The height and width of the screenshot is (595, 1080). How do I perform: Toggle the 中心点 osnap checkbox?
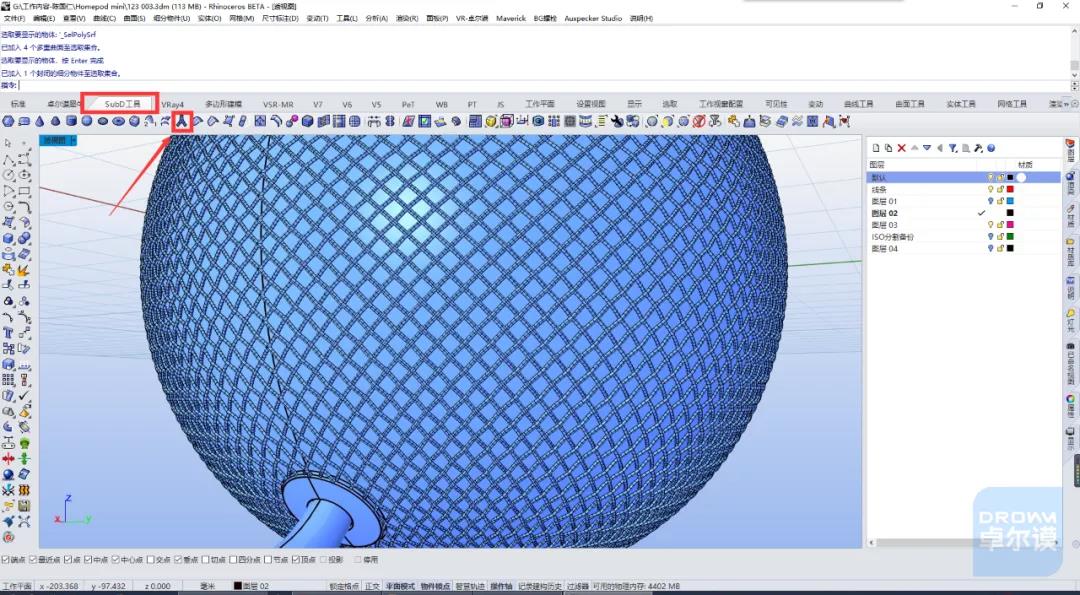pyautogui.click(x=116, y=560)
